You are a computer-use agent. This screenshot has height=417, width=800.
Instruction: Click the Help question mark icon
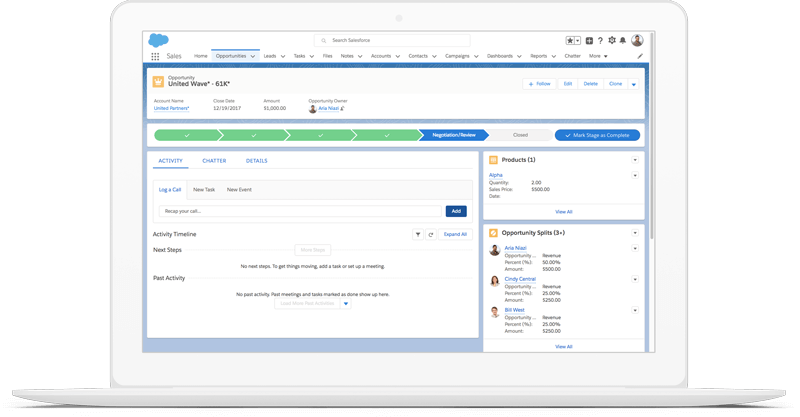(600, 41)
